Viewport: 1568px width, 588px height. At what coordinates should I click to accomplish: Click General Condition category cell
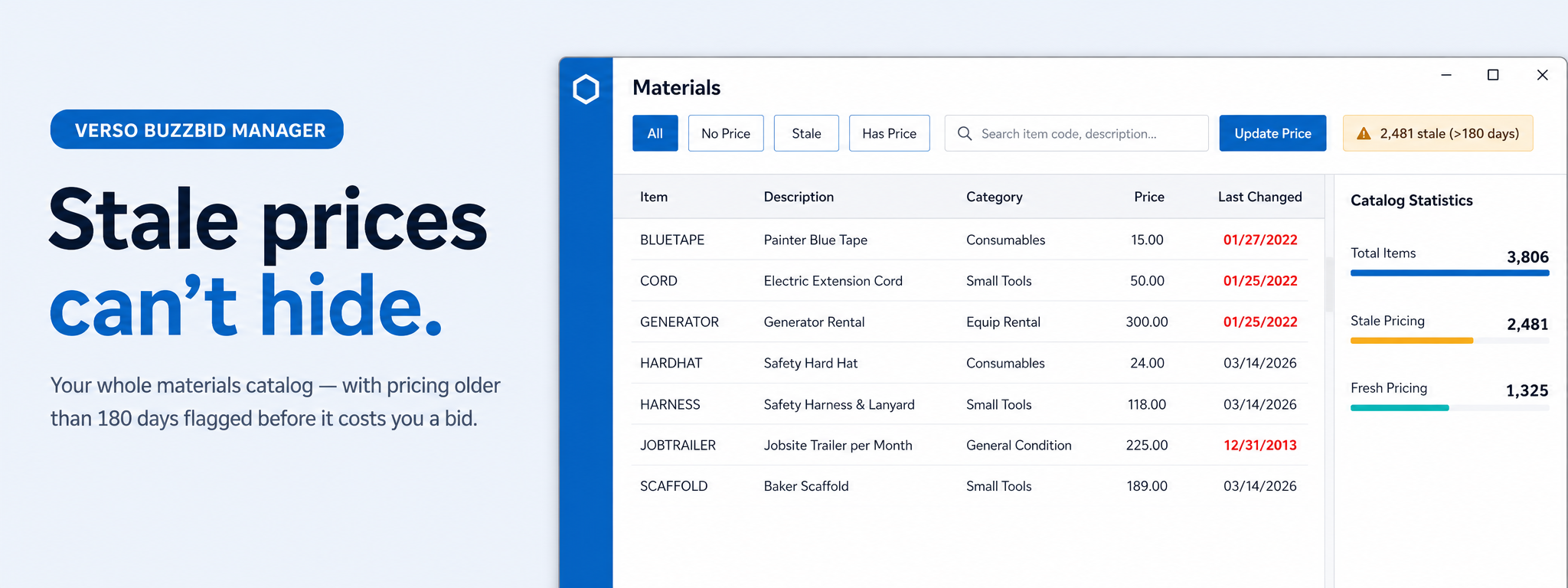[x=1018, y=445]
